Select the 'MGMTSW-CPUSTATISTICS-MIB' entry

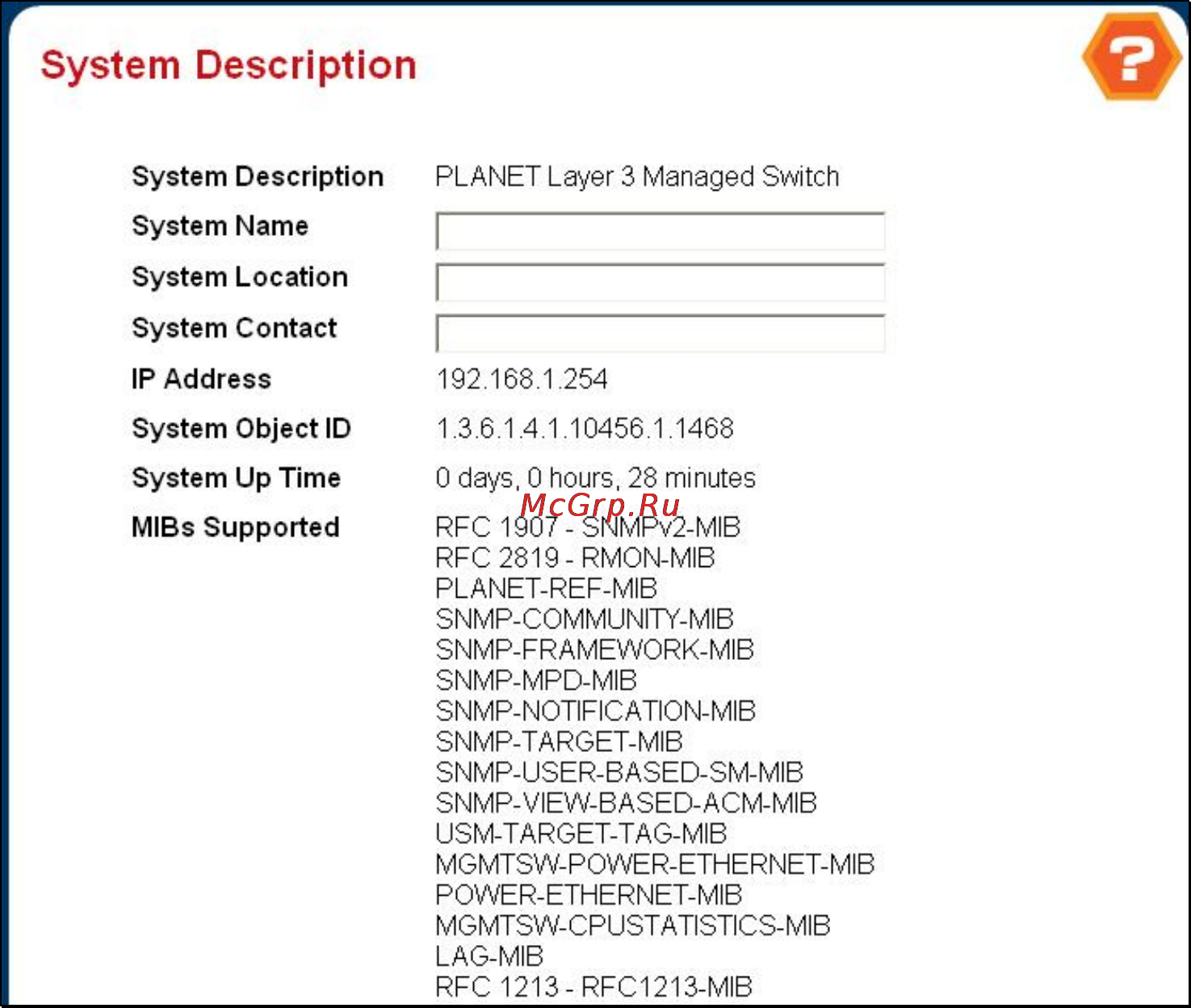(x=633, y=926)
